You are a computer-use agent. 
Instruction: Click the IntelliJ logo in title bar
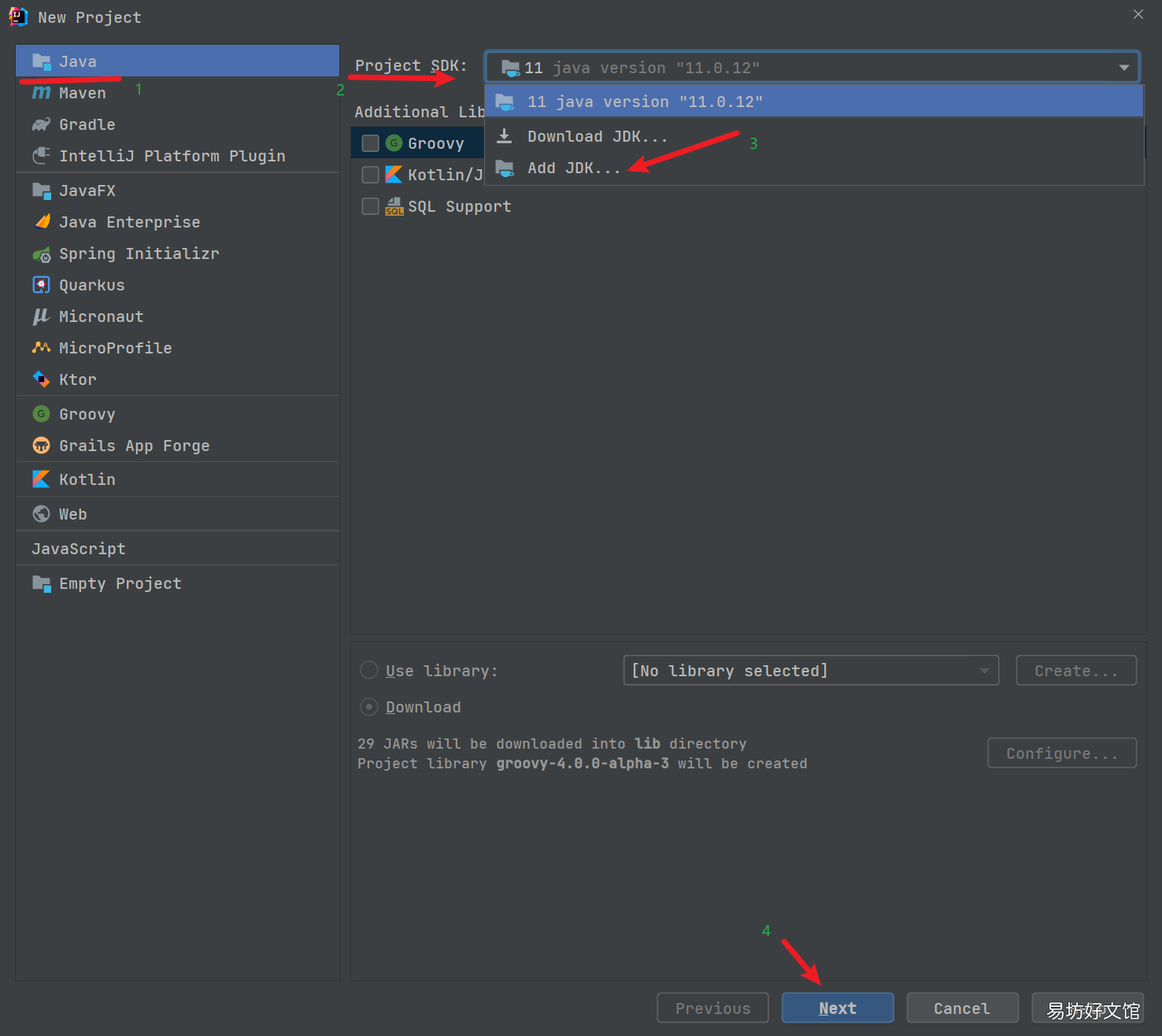pyautogui.click(x=18, y=17)
